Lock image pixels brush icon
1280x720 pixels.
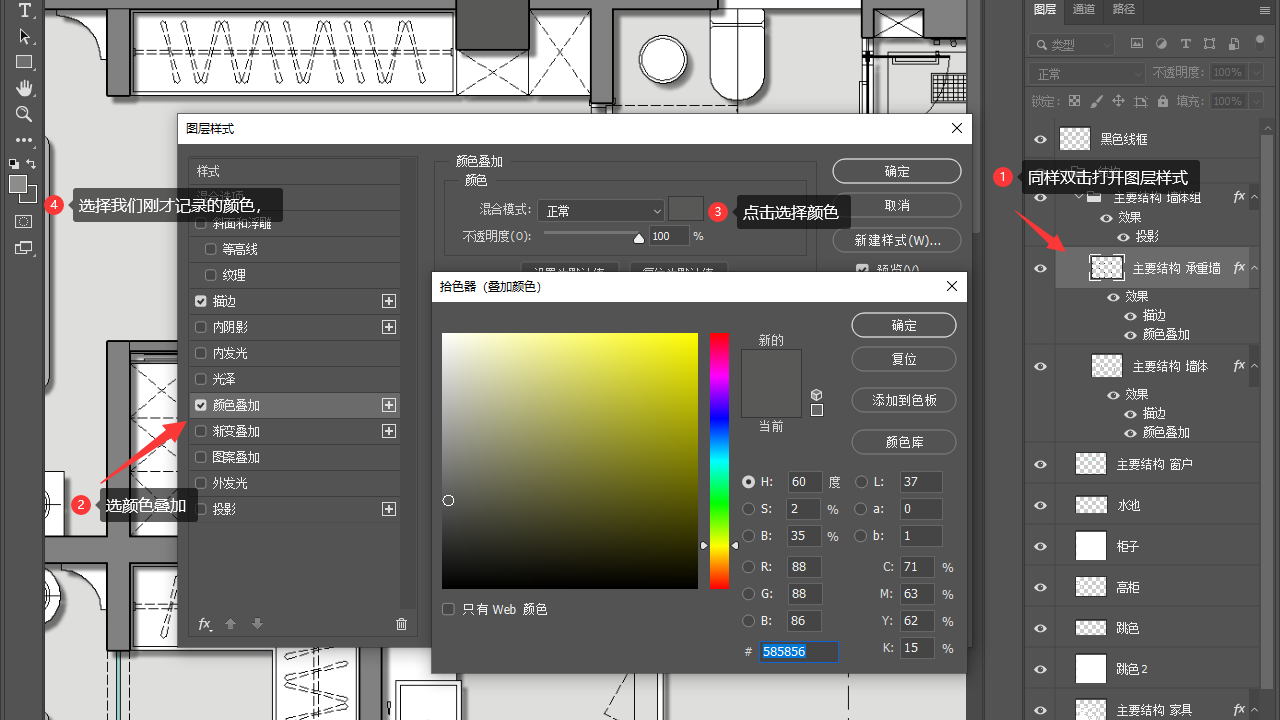[x=1096, y=101]
